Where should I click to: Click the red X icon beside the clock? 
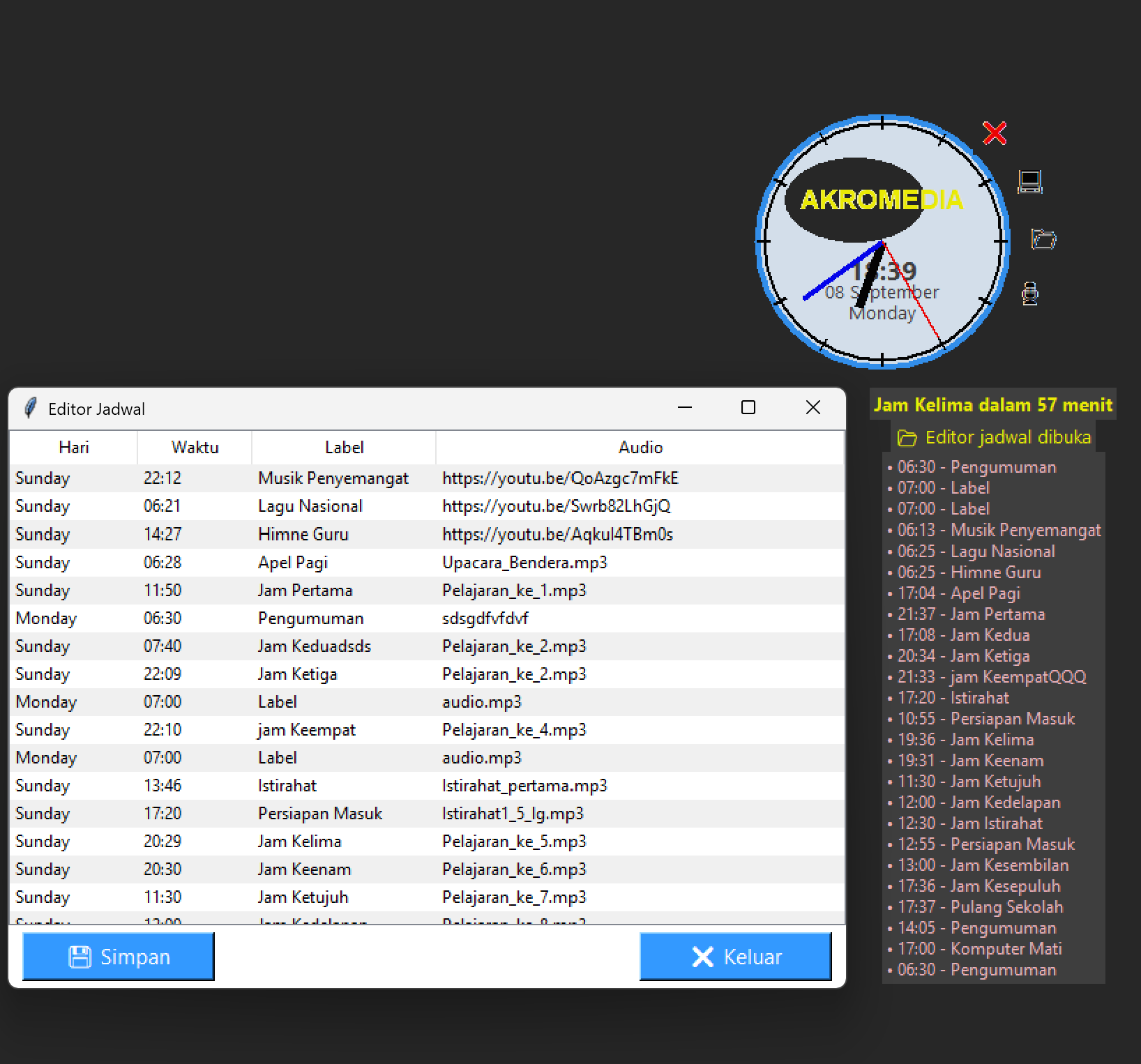994,132
